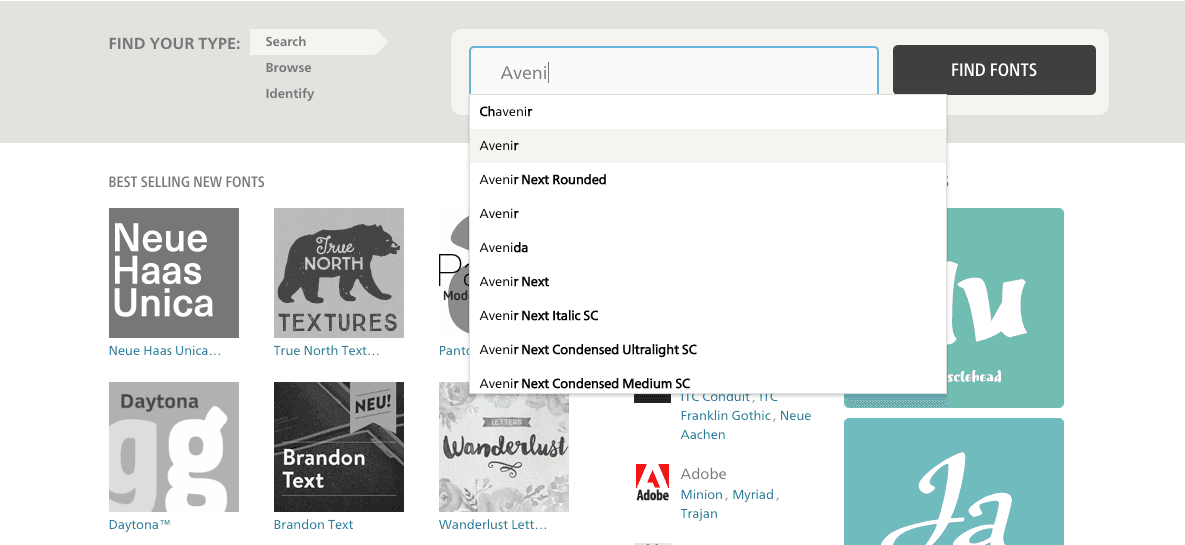Follow the True North Text… link
The height and width of the screenshot is (545, 1185).
[x=326, y=351]
